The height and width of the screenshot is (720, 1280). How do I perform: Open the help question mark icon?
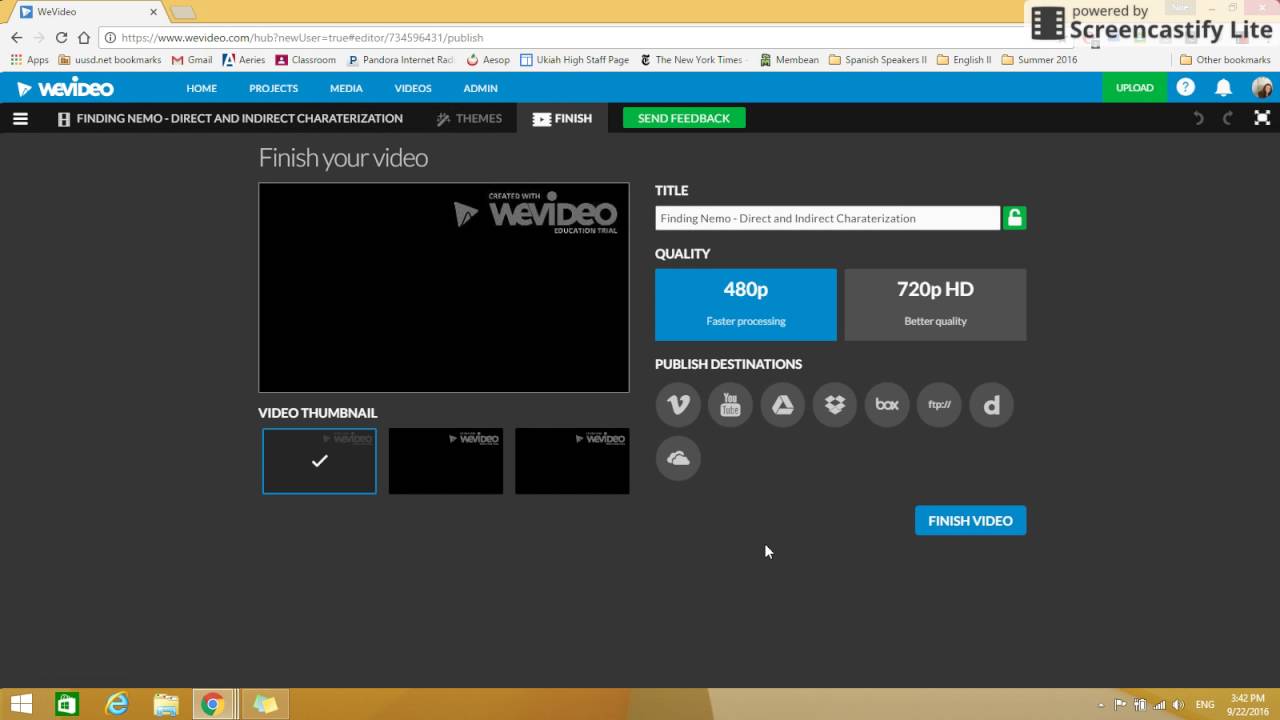click(x=1185, y=88)
